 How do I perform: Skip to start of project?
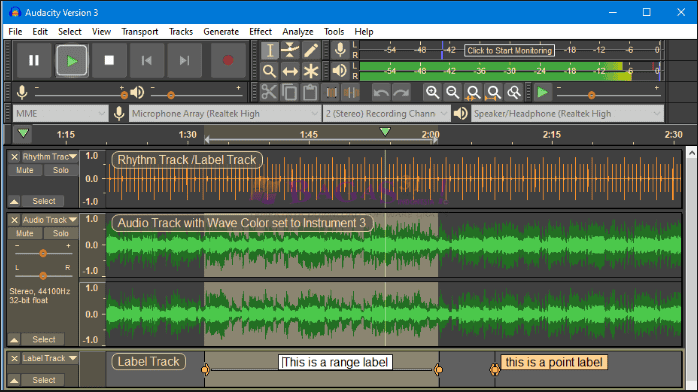click(x=146, y=60)
